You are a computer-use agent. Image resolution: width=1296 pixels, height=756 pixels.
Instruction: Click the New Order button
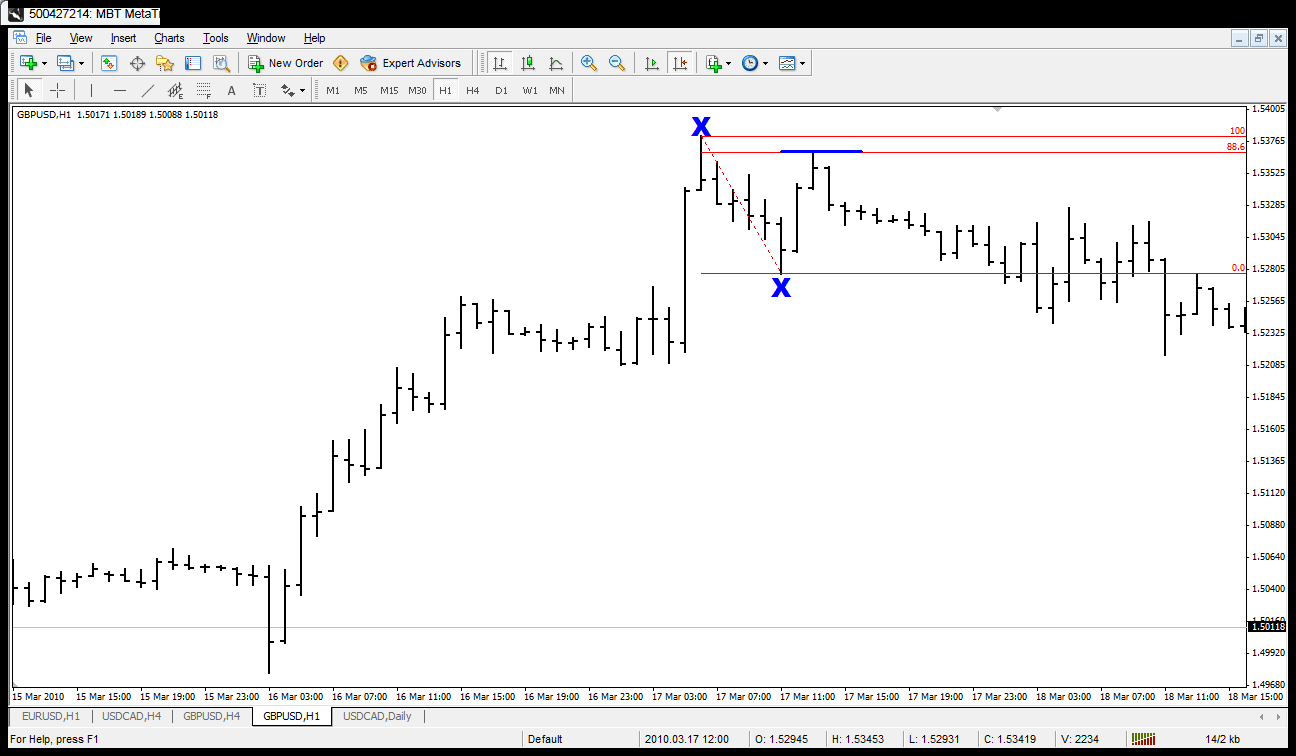point(286,63)
